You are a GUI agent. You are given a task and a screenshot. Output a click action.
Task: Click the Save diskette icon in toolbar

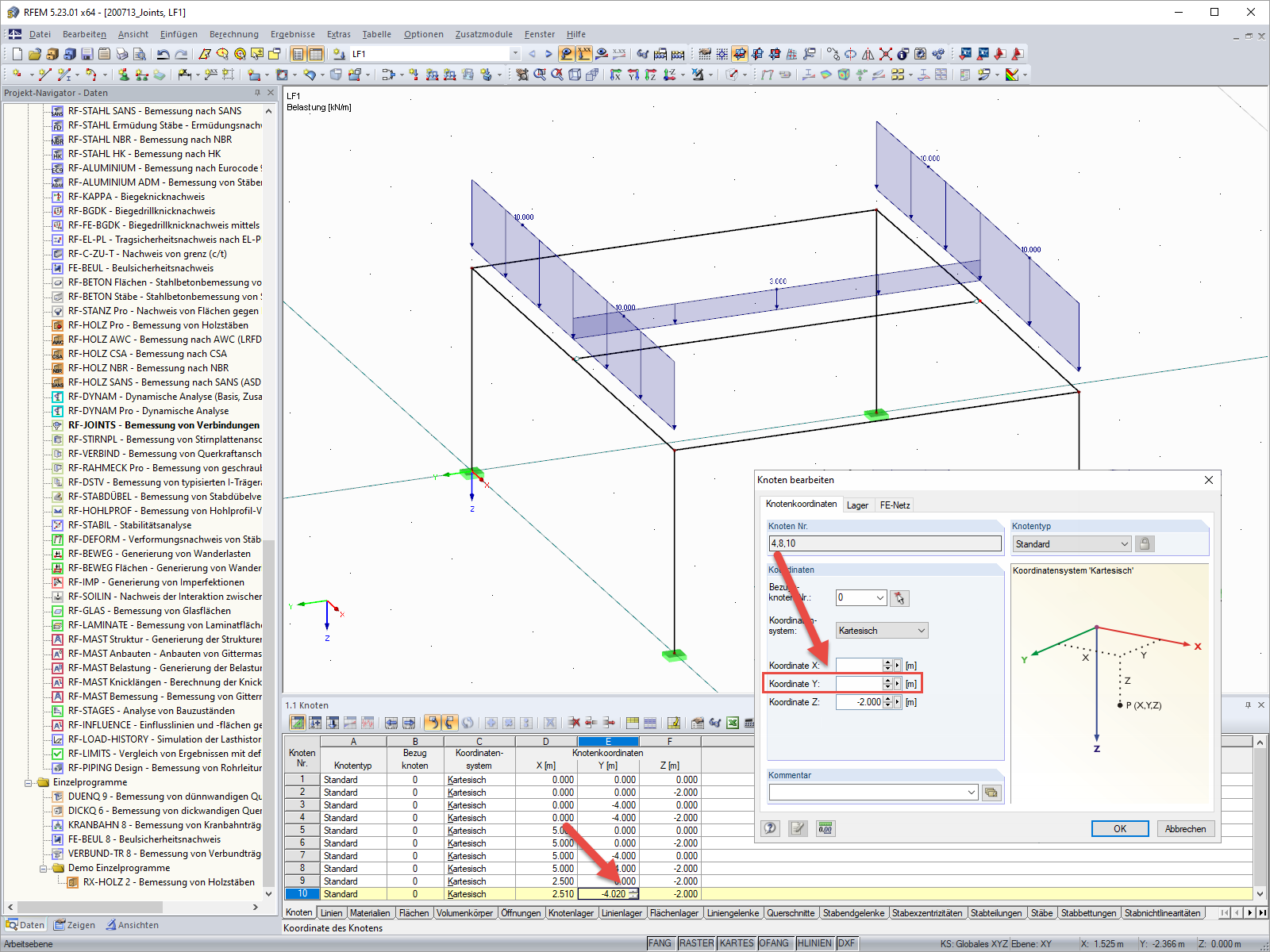click(87, 54)
